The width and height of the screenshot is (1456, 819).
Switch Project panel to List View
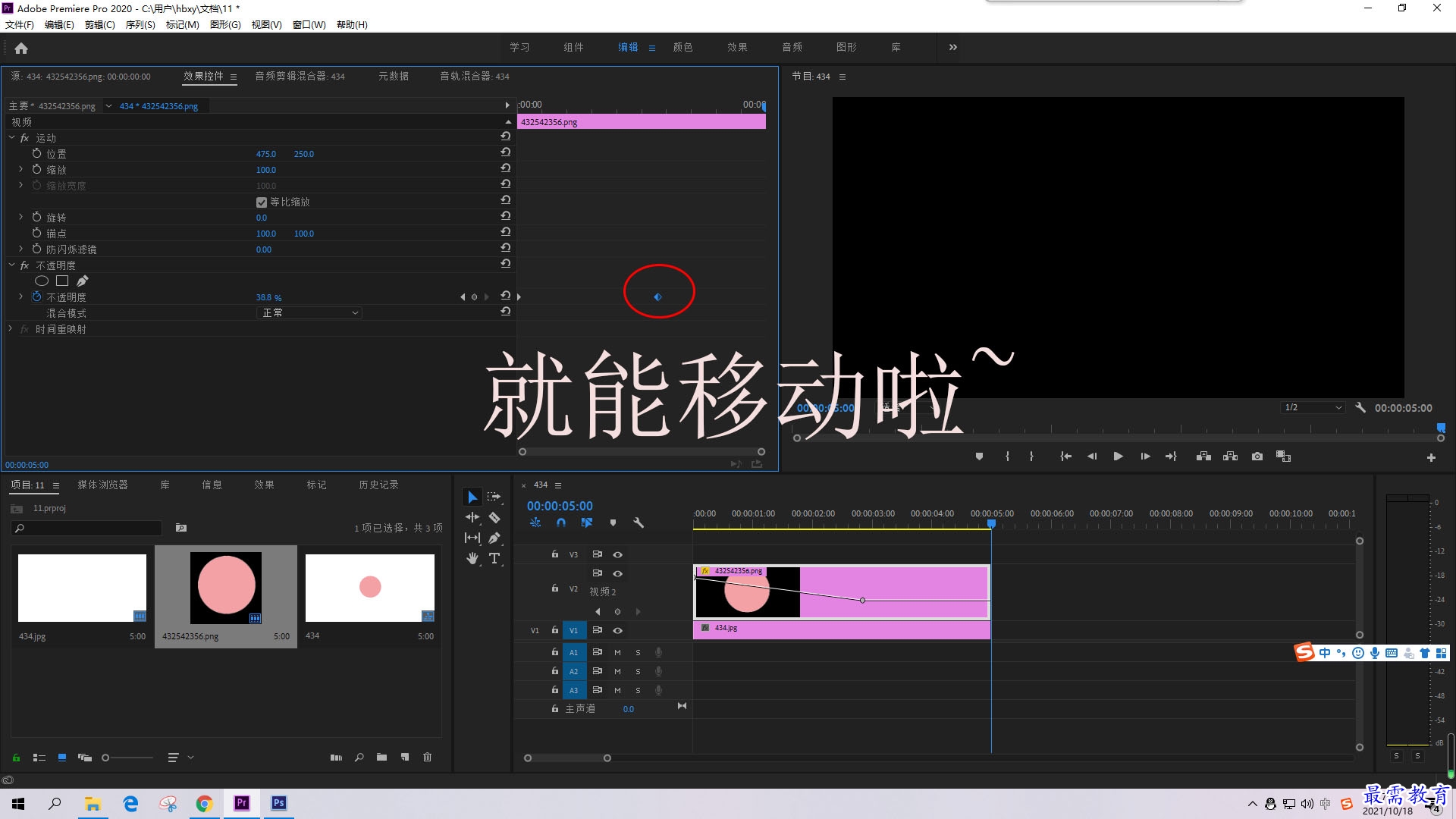39,758
